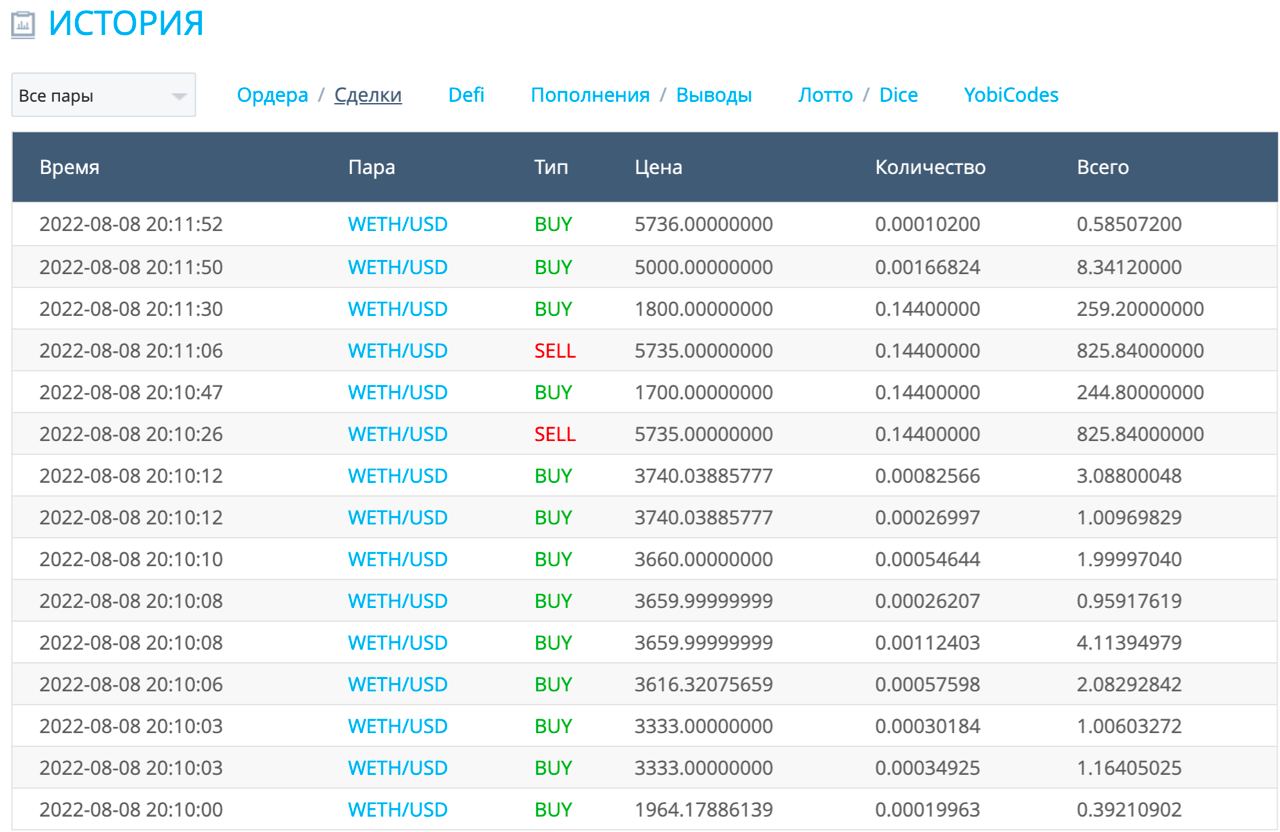
Task: Click the quantity 0.00166824
Action: point(927,266)
